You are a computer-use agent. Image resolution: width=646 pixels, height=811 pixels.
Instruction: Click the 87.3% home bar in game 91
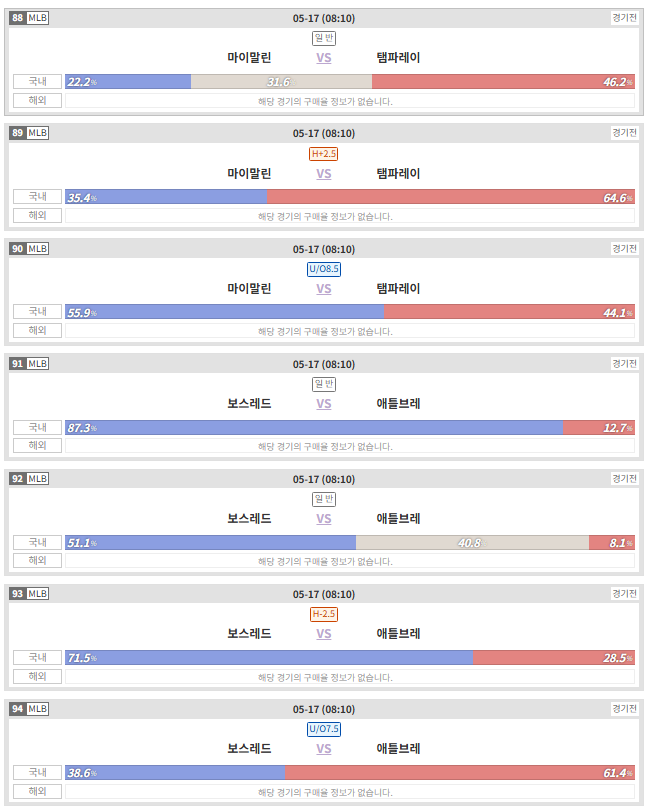(x=314, y=428)
